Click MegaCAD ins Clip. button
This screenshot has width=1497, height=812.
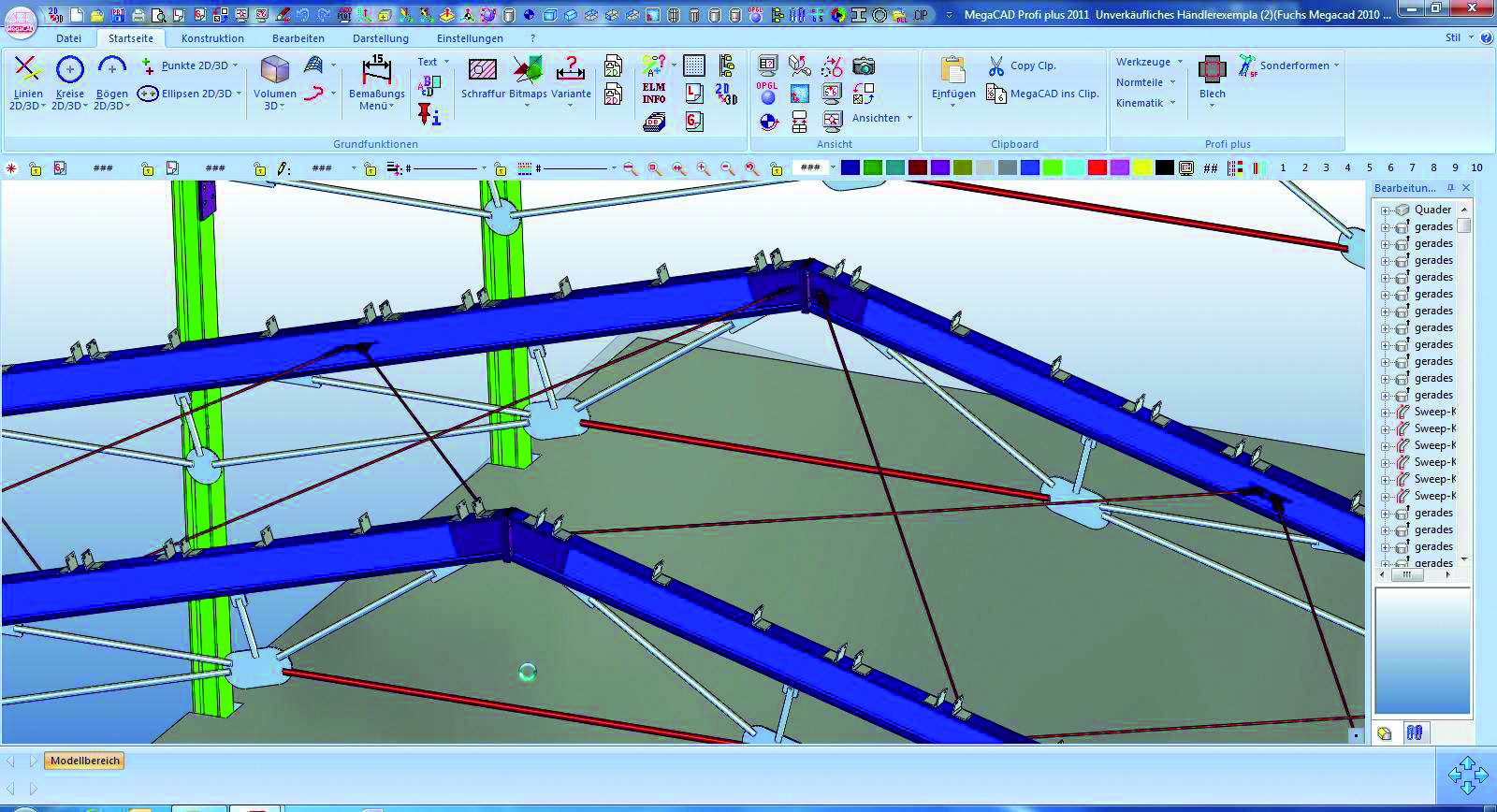[1042, 94]
